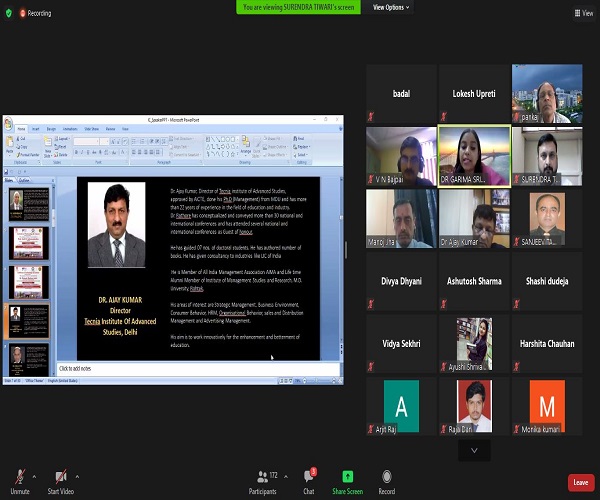Start recording with the Record button

(x=386, y=482)
